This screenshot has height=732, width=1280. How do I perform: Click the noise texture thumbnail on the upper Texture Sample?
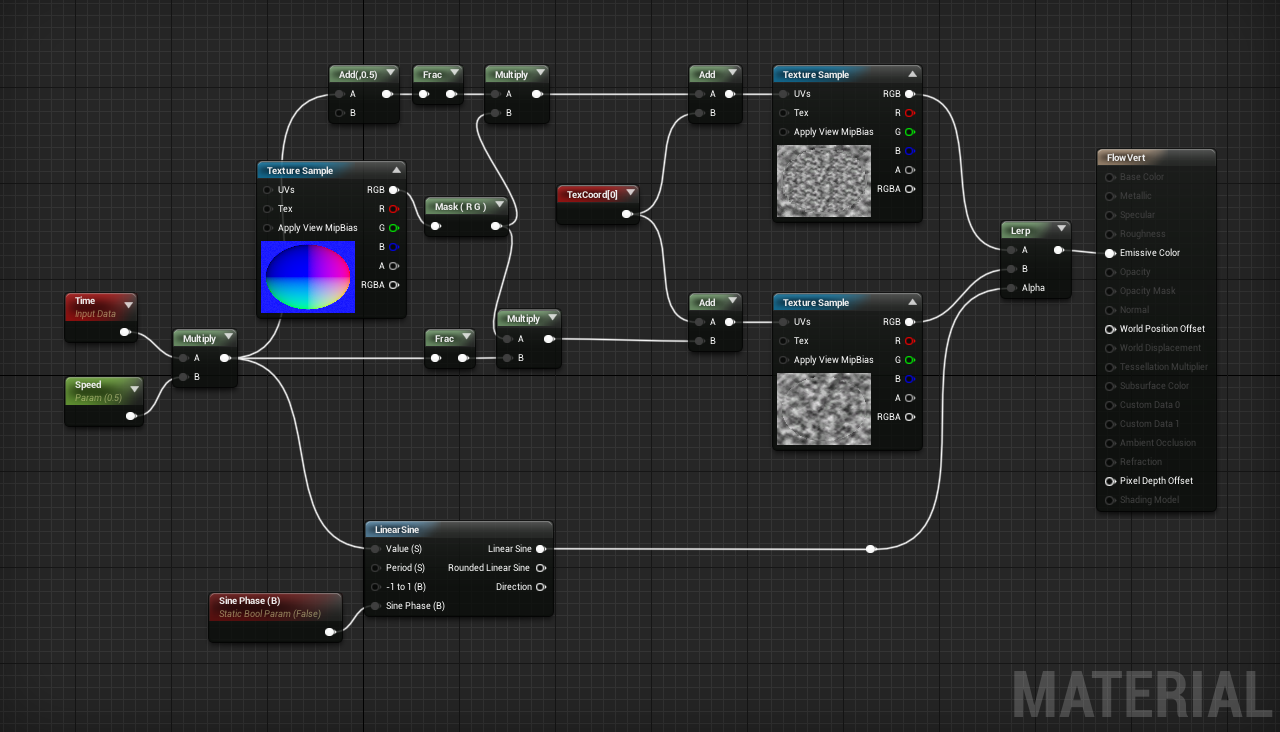click(x=823, y=181)
